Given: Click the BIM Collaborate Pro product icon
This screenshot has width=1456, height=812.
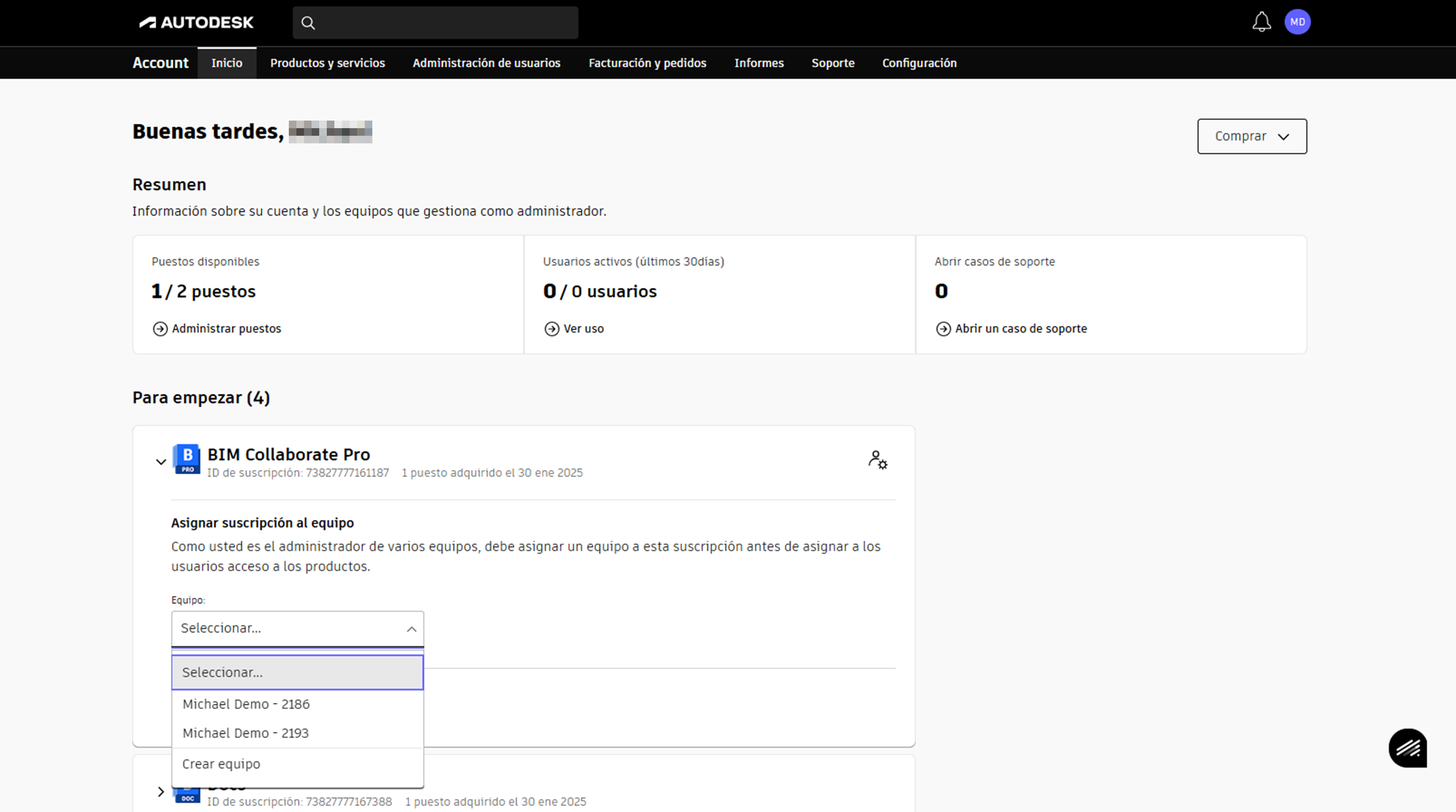Looking at the screenshot, I should click(x=186, y=459).
